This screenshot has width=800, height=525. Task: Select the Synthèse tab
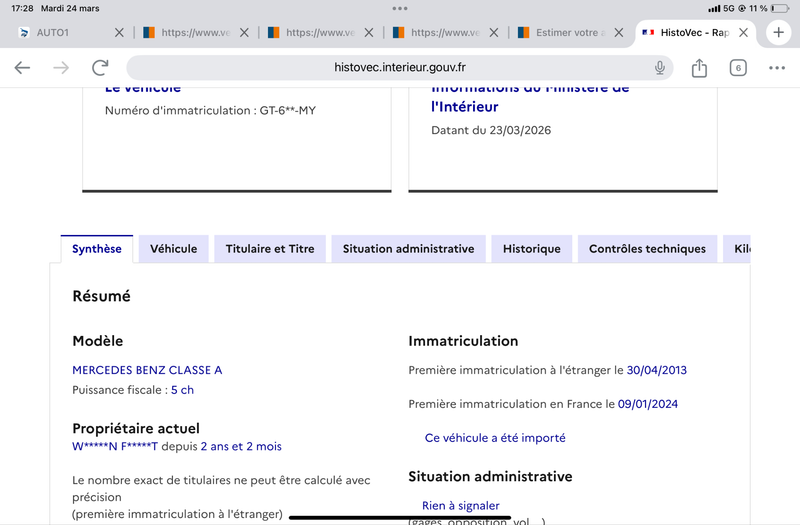click(97, 249)
